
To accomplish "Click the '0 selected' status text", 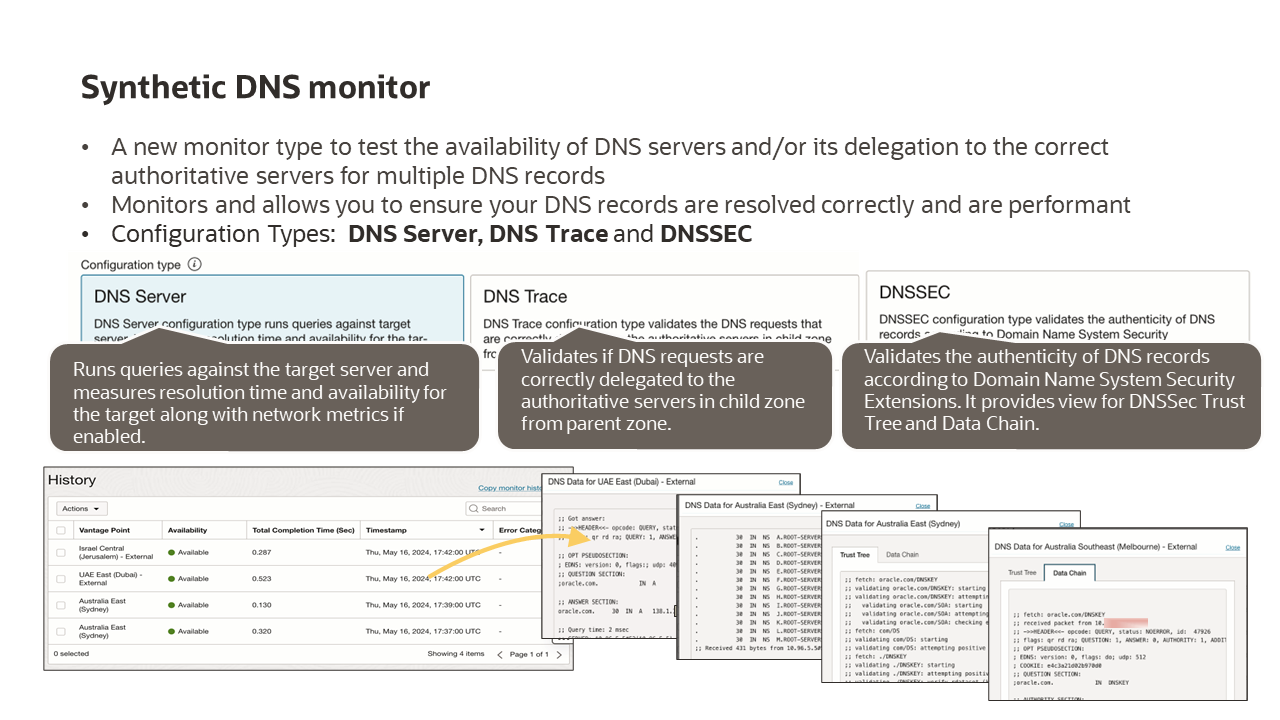I will click(x=71, y=654).
